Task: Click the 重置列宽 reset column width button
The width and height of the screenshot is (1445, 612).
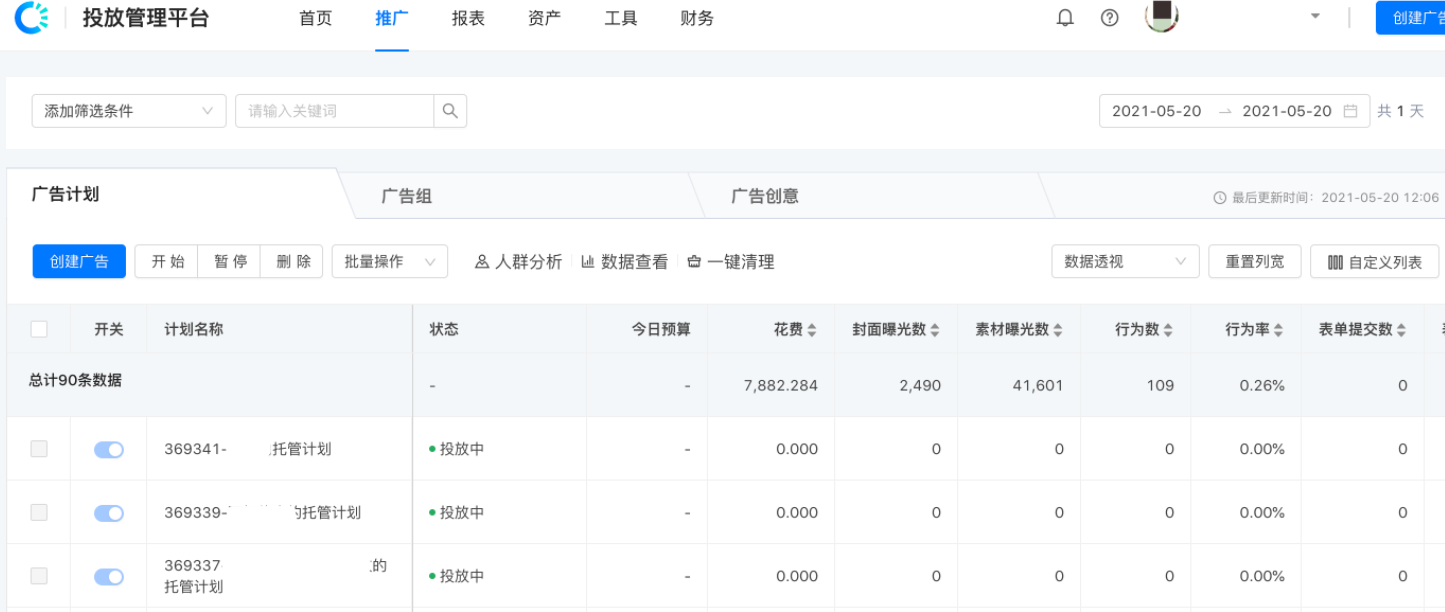Action: tap(1254, 261)
